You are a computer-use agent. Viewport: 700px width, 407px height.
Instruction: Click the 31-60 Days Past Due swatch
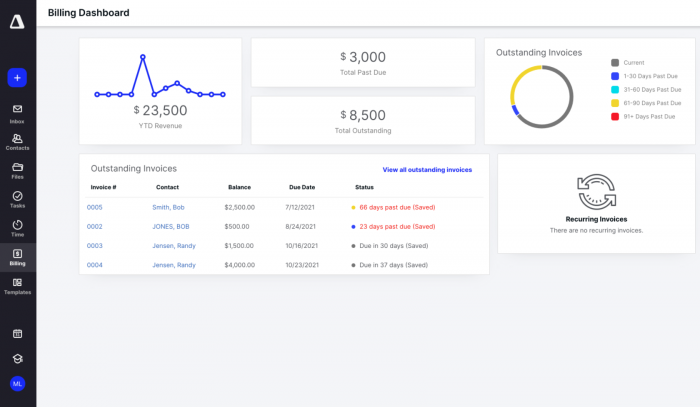pyautogui.click(x=615, y=89)
